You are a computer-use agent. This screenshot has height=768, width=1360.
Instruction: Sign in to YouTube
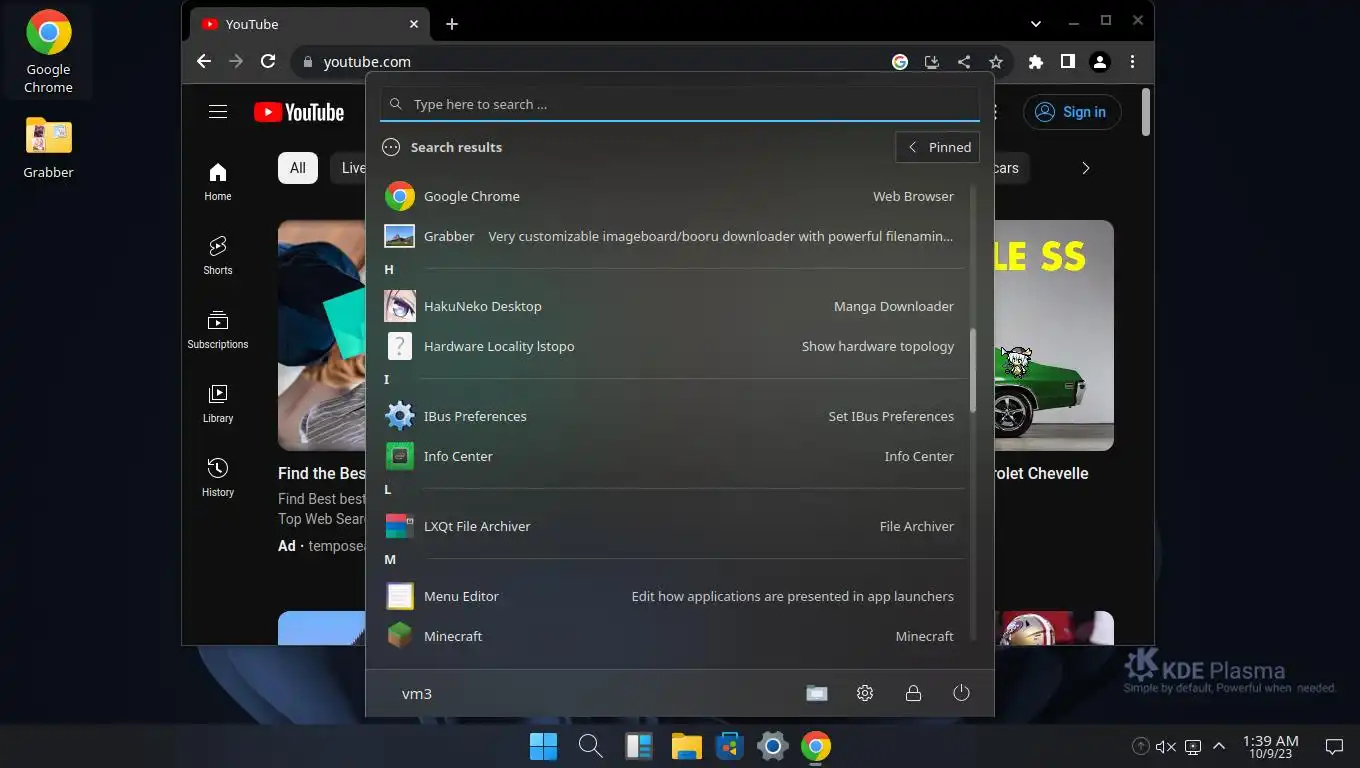tap(1072, 112)
